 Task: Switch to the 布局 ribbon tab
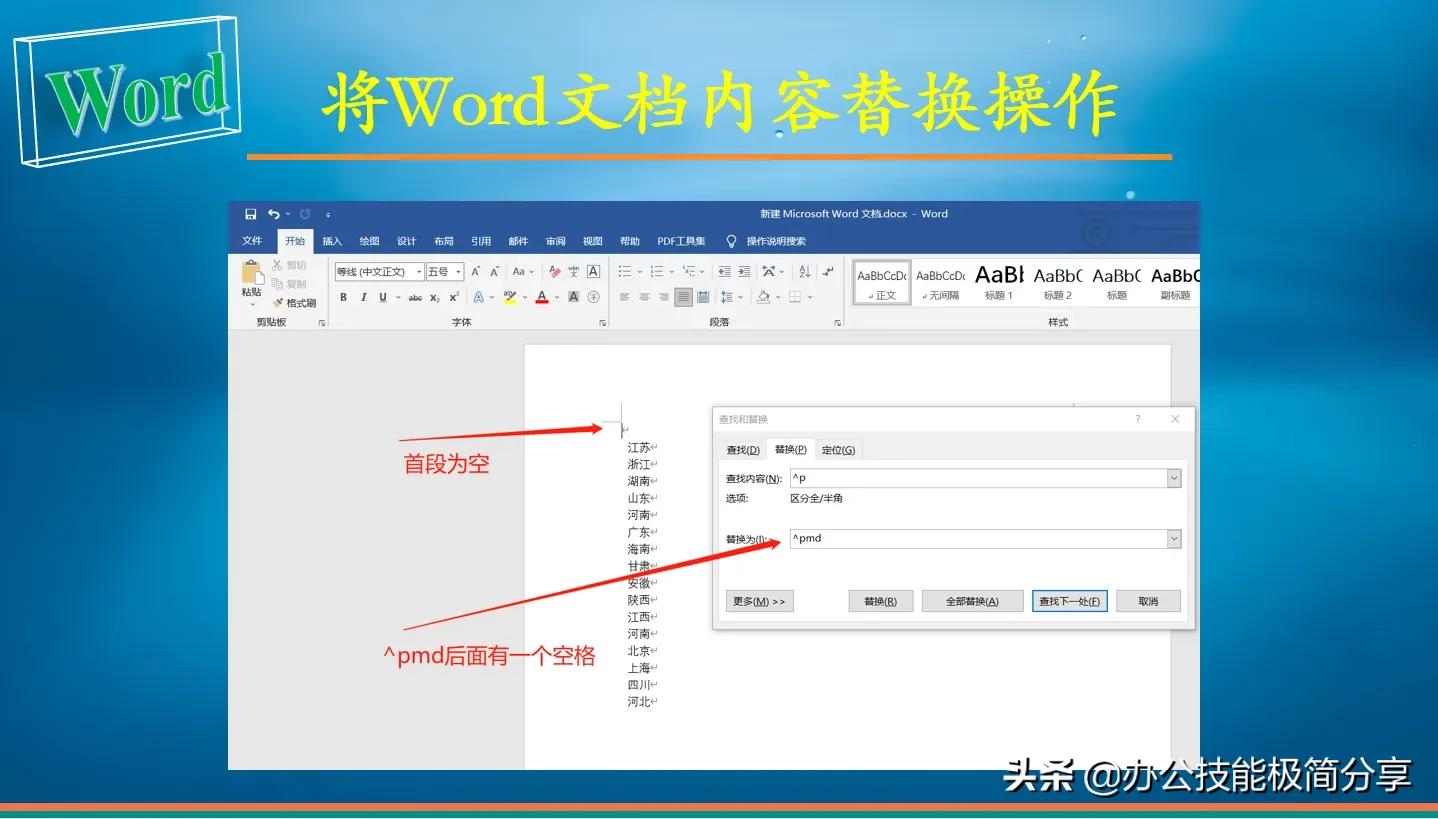tap(444, 241)
